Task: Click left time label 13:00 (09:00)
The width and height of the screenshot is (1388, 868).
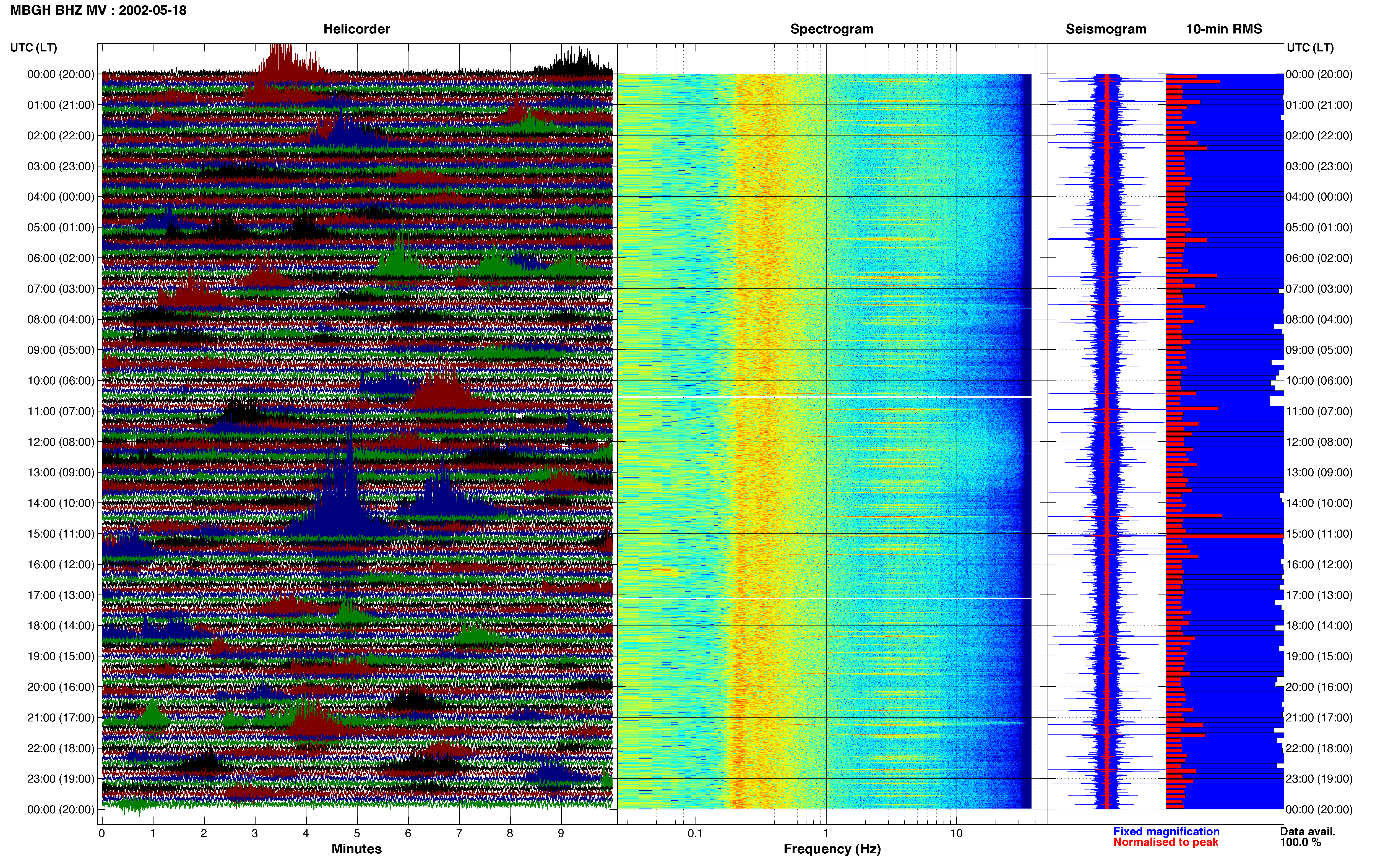Action: click(61, 473)
